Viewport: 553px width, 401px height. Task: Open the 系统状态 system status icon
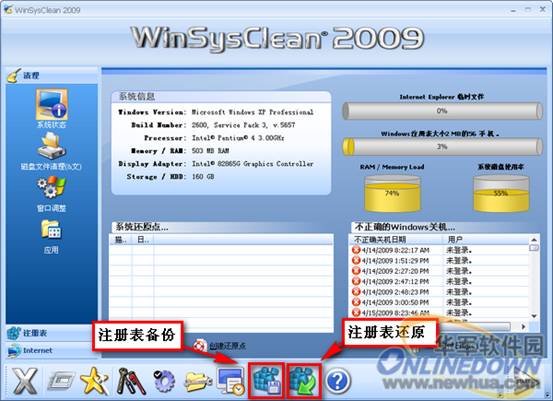pos(51,105)
